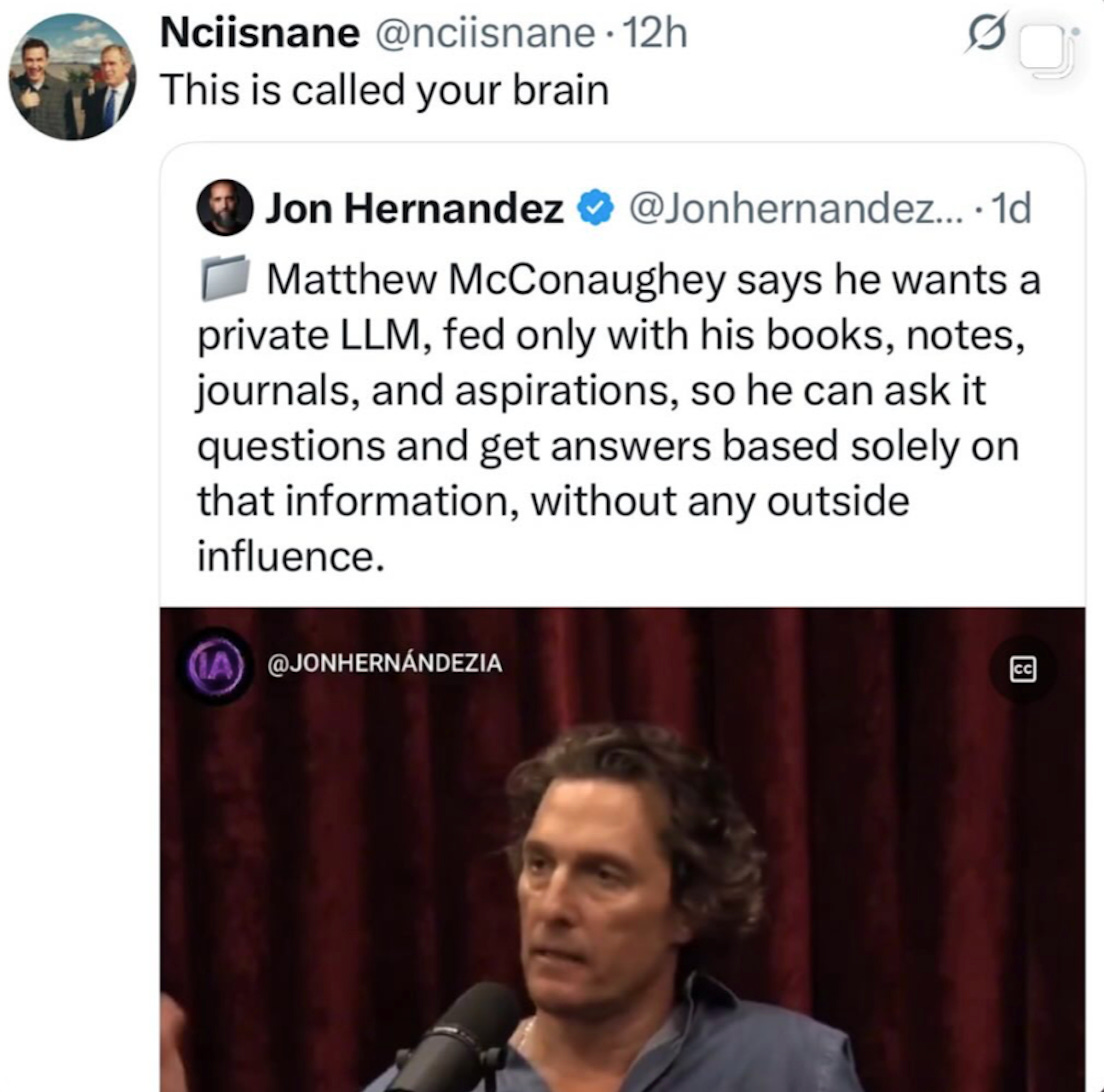This screenshot has width=1104, height=1092.
Task: Open the Jon Hernandez display name
Action: coord(415,208)
